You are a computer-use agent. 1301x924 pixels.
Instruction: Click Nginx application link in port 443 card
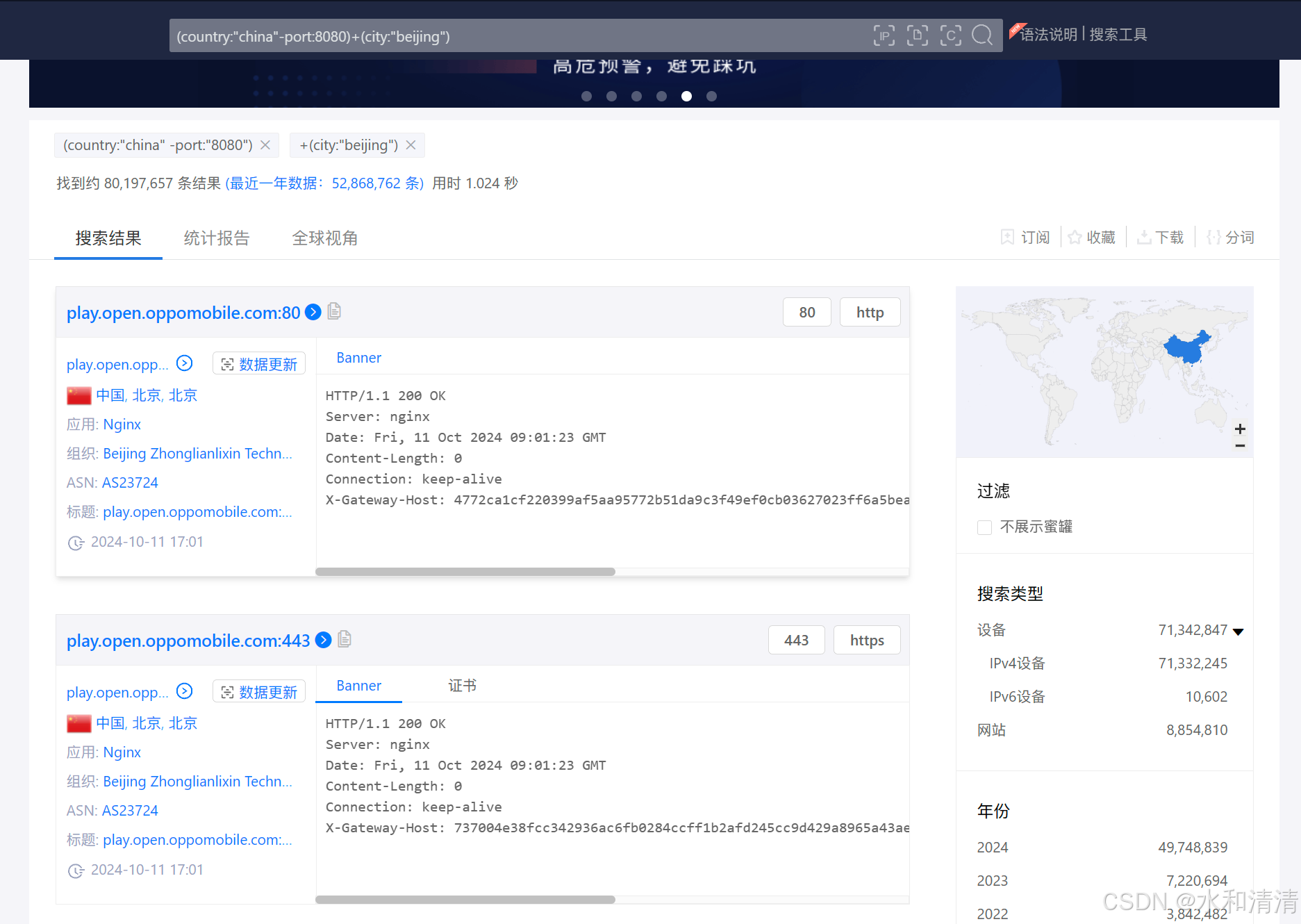122,752
